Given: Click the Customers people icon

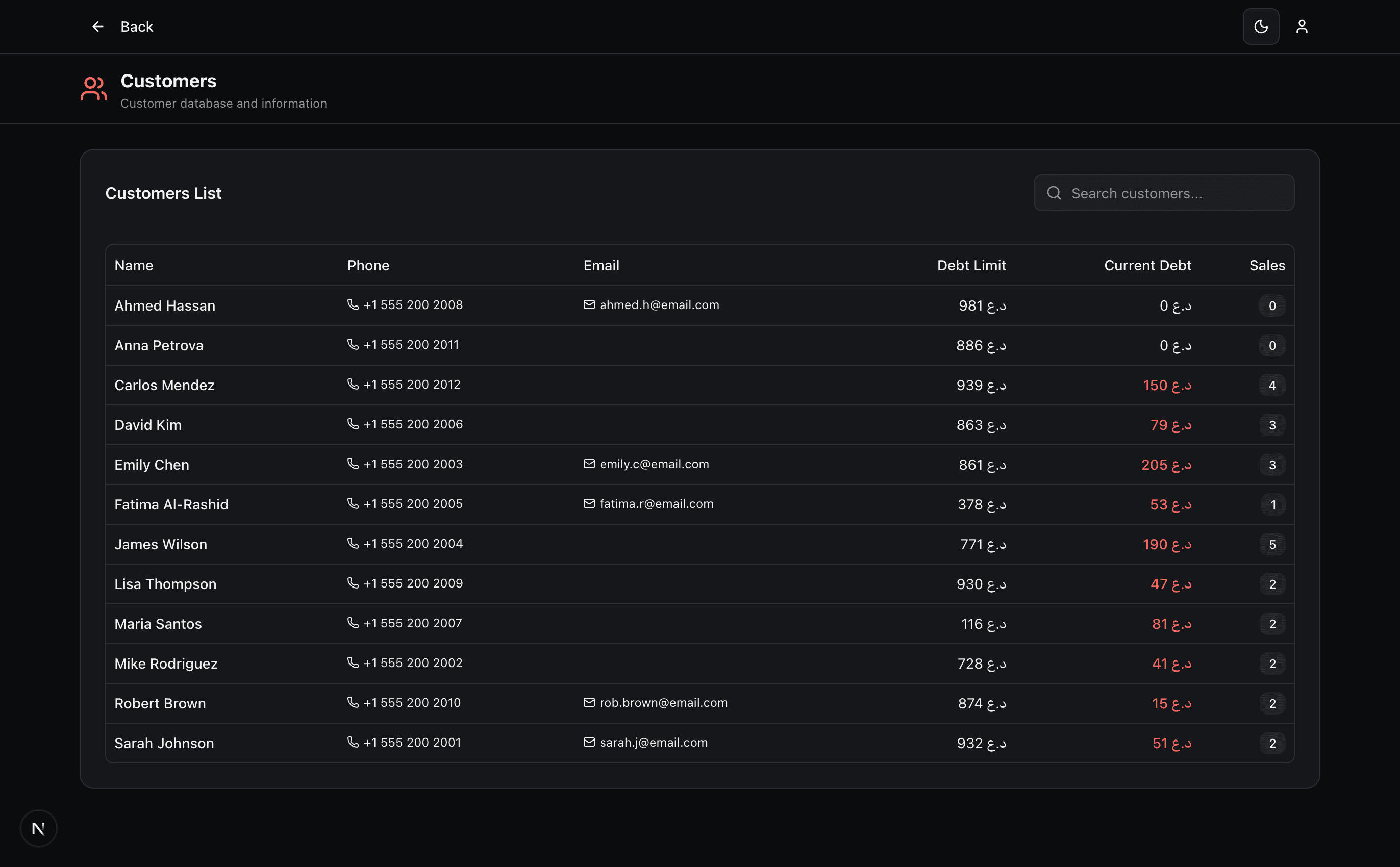Looking at the screenshot, I should click(x=93, y=89).
